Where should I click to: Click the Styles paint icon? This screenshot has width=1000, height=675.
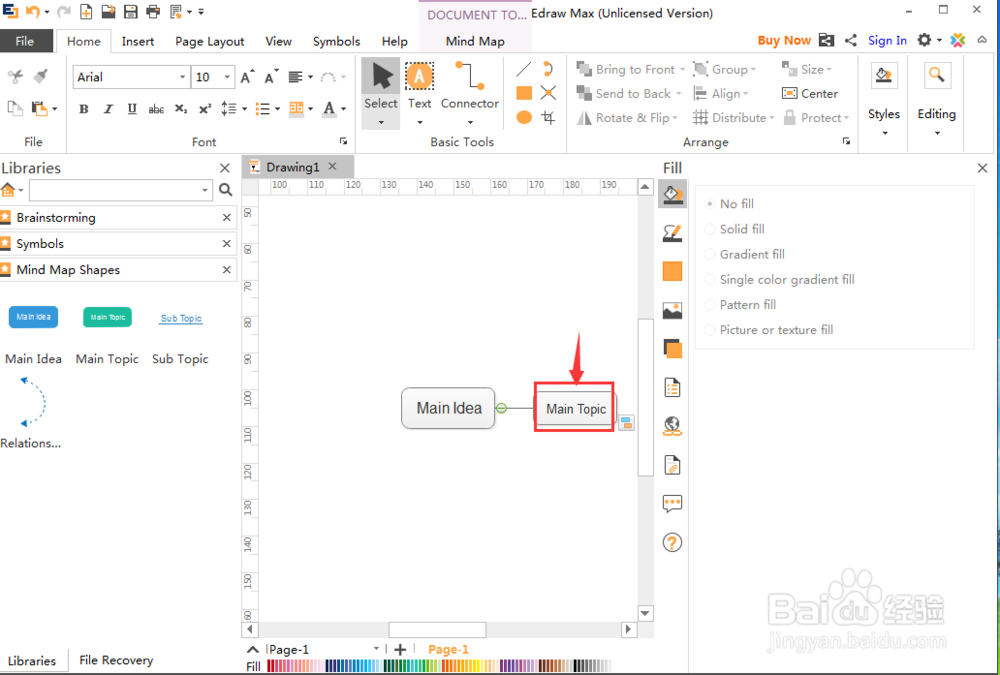click(884, 77)
